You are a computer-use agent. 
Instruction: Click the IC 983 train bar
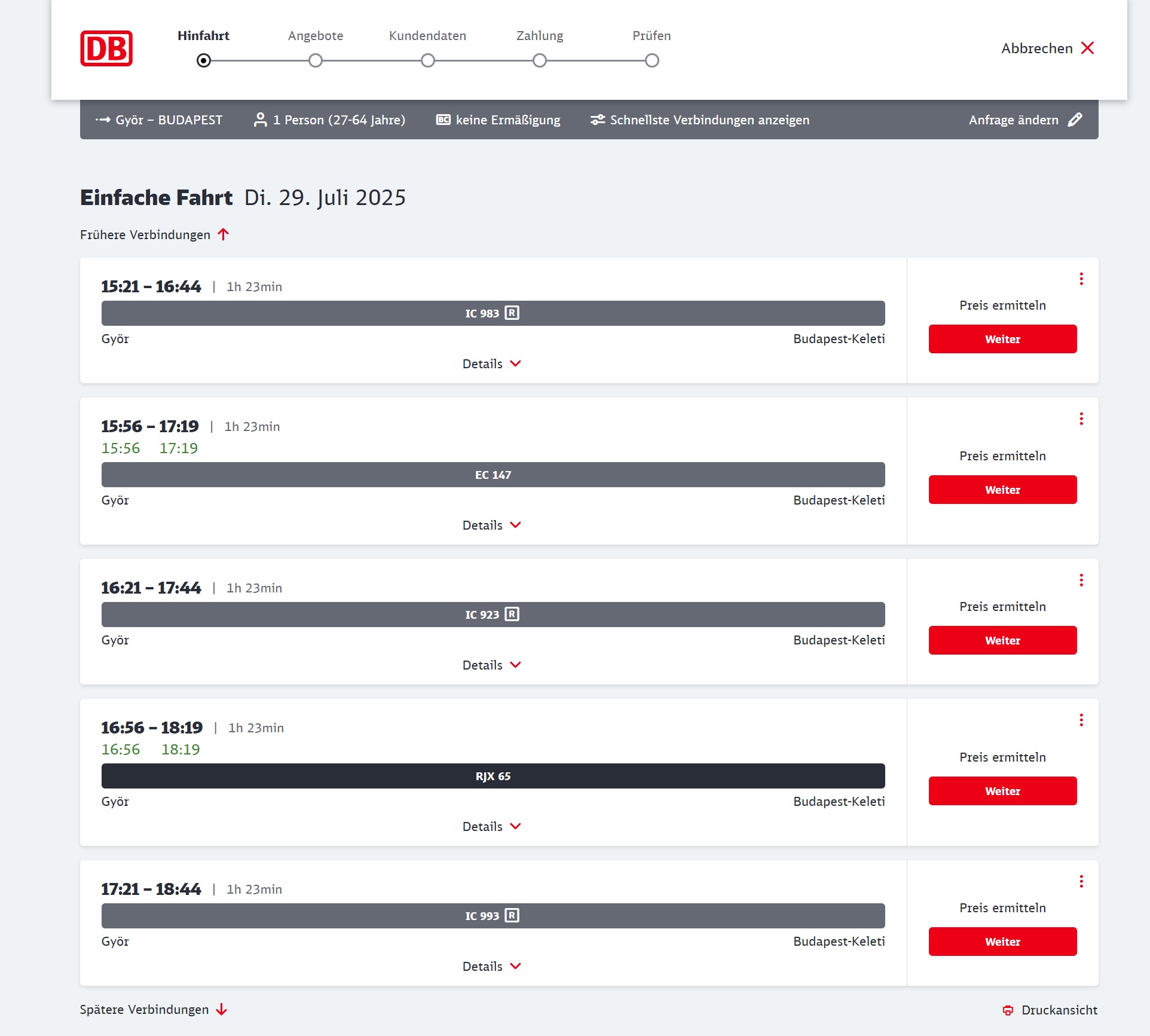(x=493, y=313)
